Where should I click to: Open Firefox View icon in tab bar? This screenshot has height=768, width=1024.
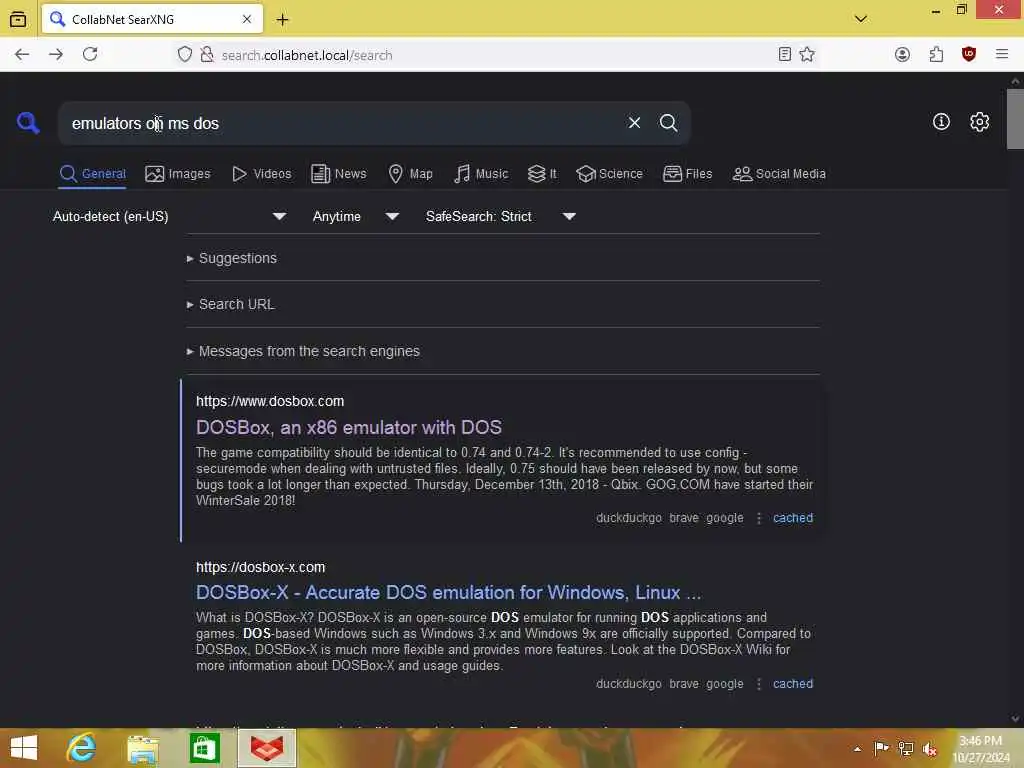pos(18,20)
